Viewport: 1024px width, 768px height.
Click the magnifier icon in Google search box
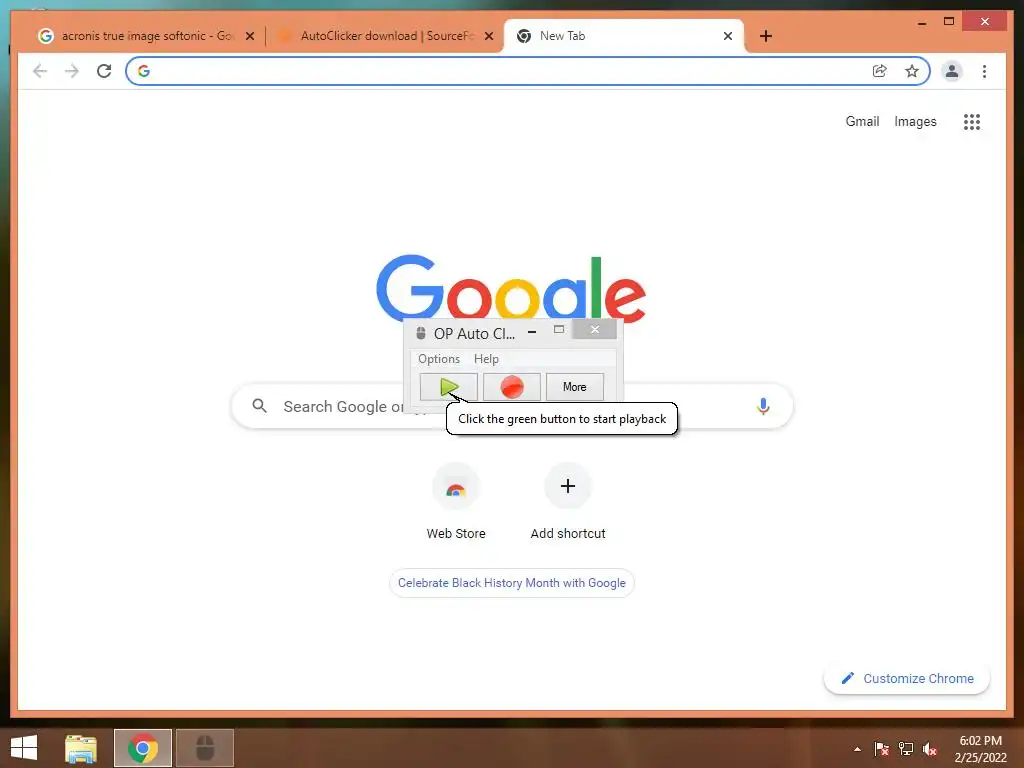(x=259, y=406)
